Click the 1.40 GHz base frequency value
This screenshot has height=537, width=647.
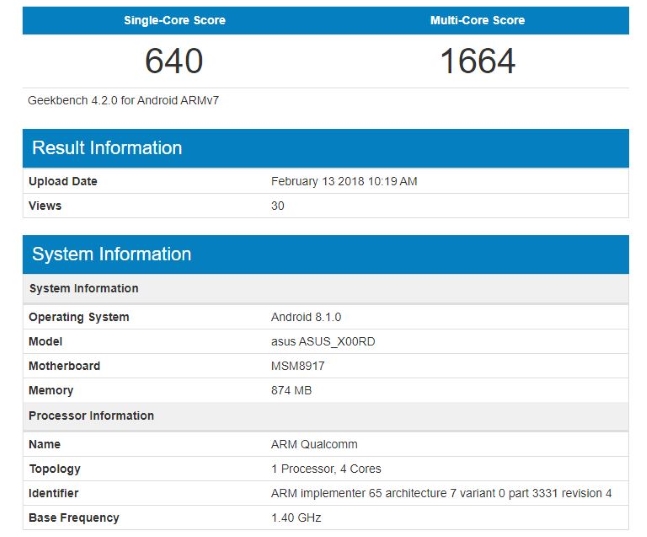(x=296, y=518)
